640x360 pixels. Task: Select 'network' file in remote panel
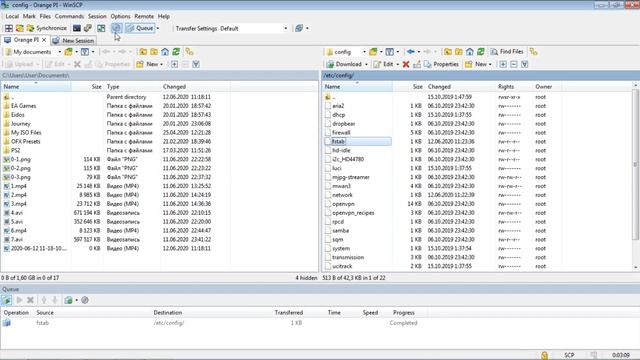tap(342, 195)
